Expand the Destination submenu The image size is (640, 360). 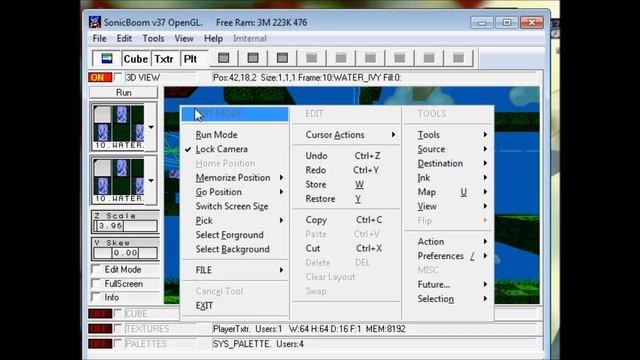point(449,163)
